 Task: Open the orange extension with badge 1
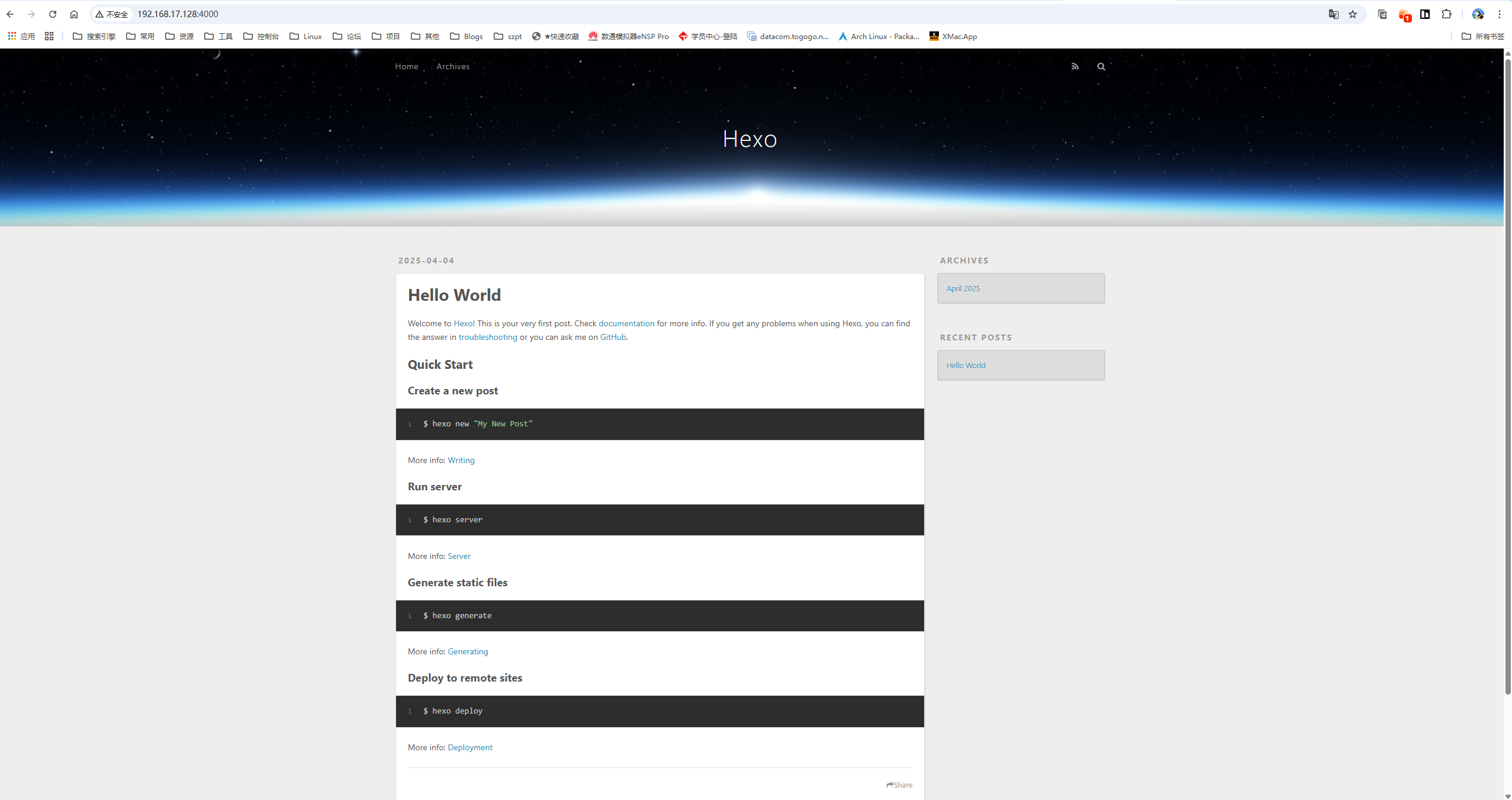coord(1404,15)
